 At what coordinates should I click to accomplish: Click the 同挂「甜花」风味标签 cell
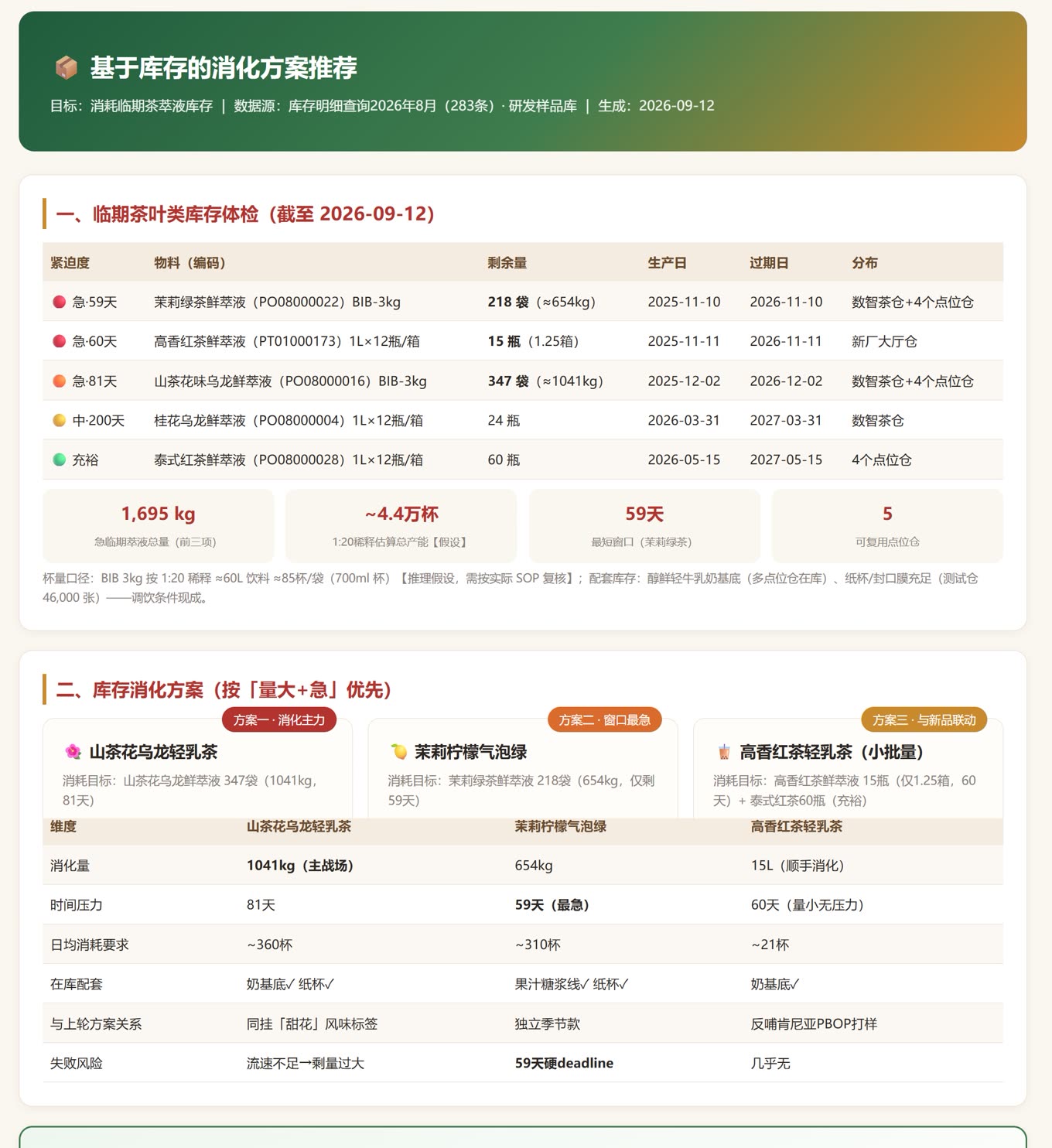[312, 1023]
